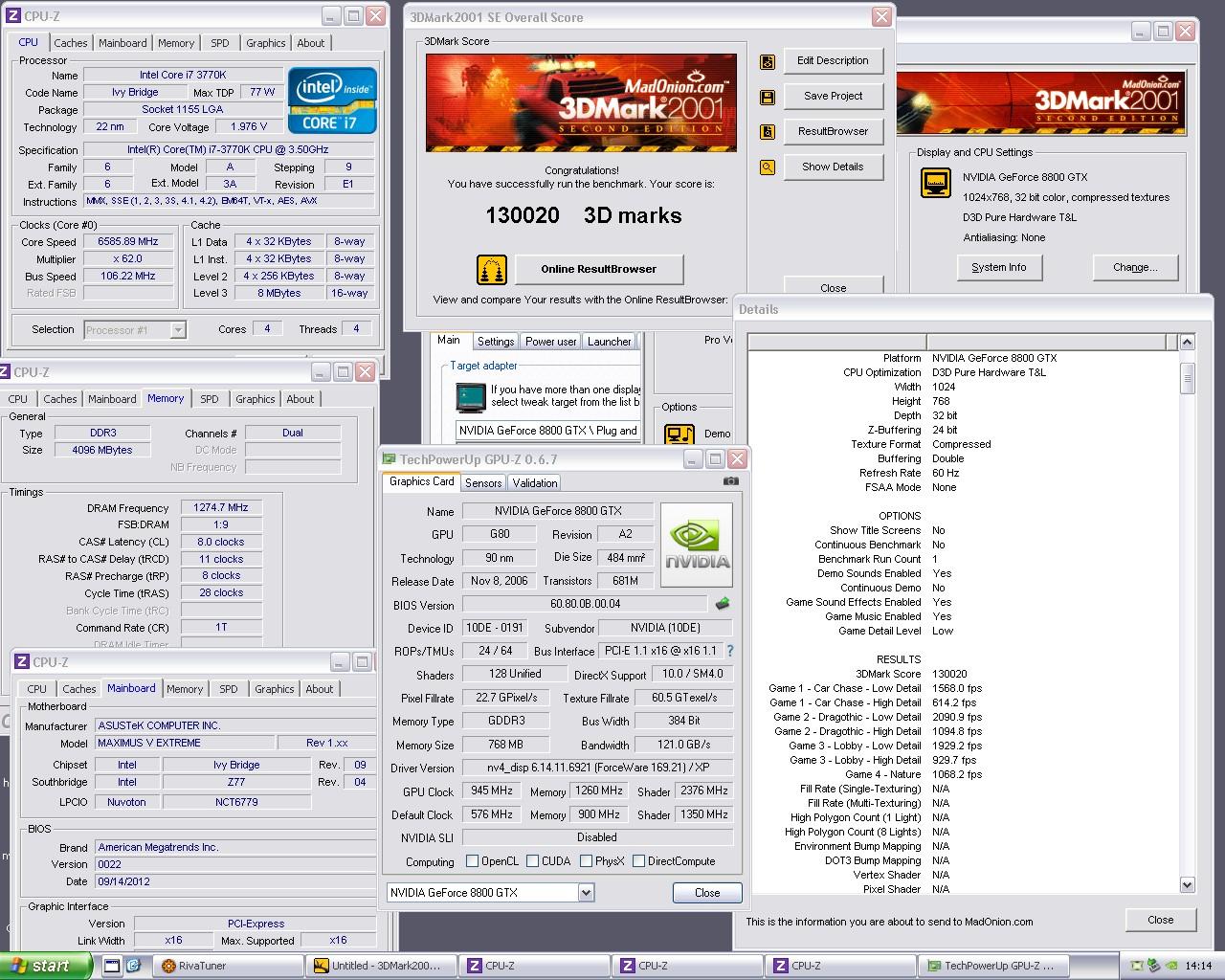
Task: Switch to Mainboard tab in top CPU-Z
Action: point(122,43)
